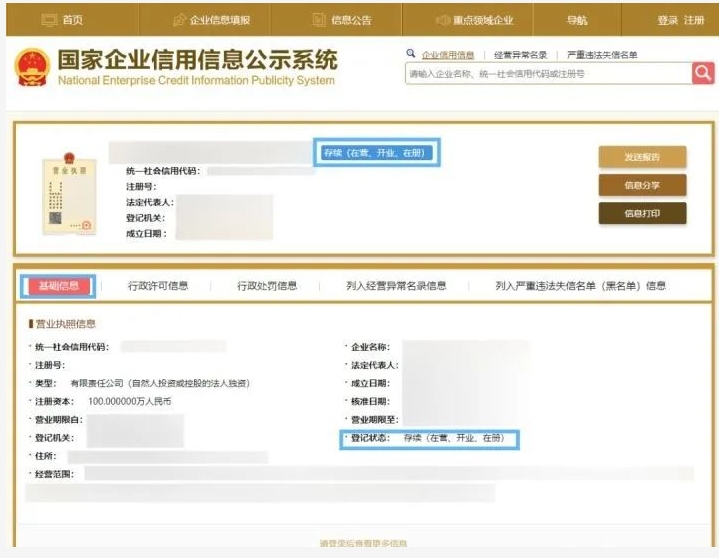Focus the enterprise name search input field
This screenshot has width=719, height=558.
click(x=548, y=73)
